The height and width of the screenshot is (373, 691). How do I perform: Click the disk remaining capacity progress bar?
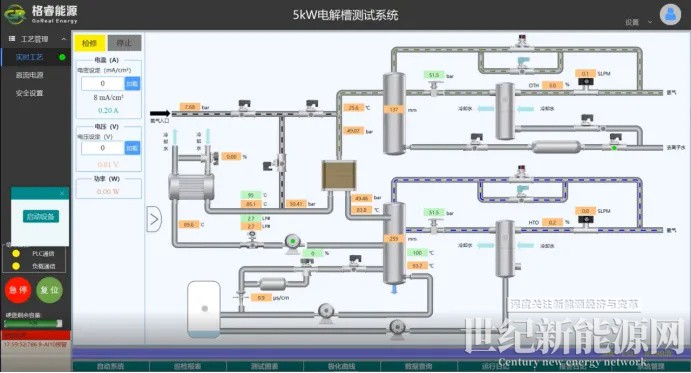[x=33, y=324]
